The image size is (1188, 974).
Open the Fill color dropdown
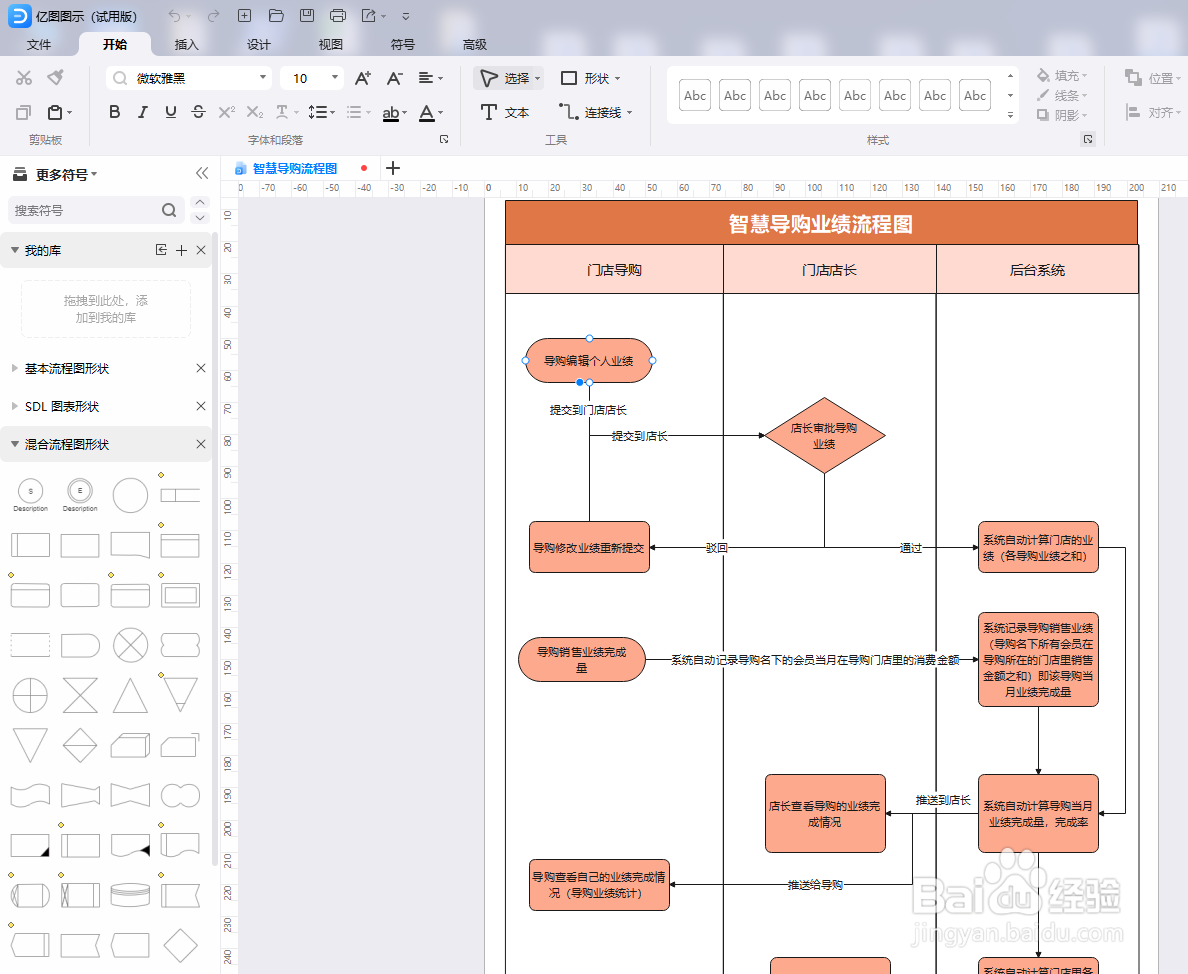1062,75
